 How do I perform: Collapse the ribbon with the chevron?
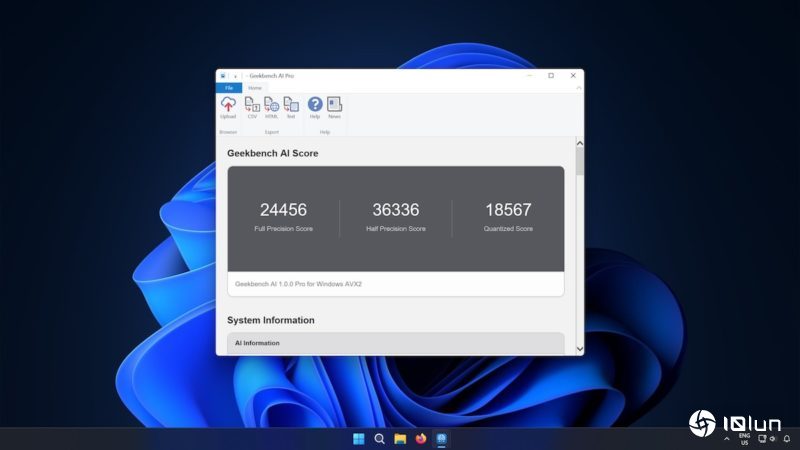pos(579,88)
